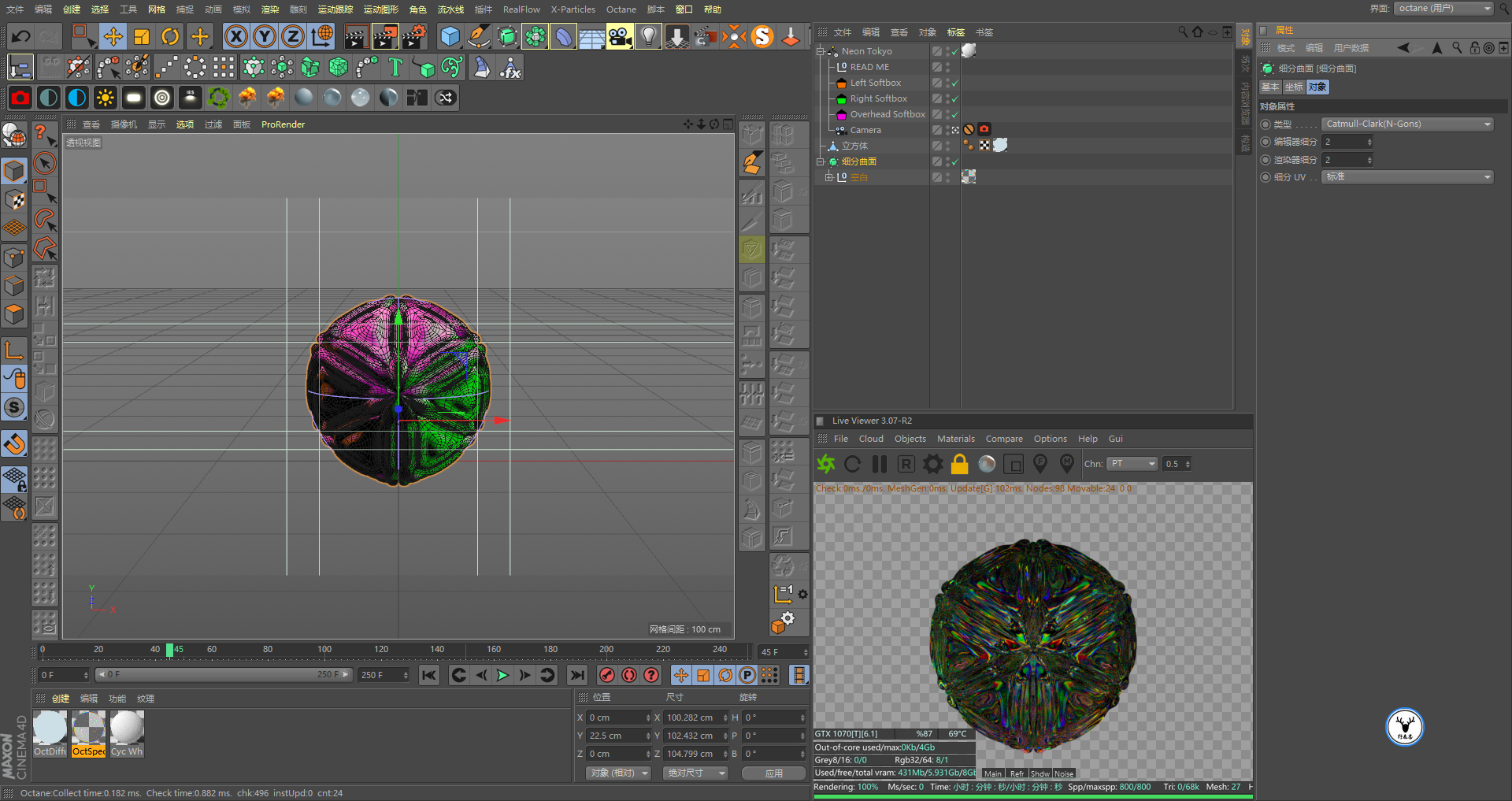Click the pick material M pin icon
Image resolution: width=1512 pixels, height=801 pixels.
click(x=1067, y=464)
